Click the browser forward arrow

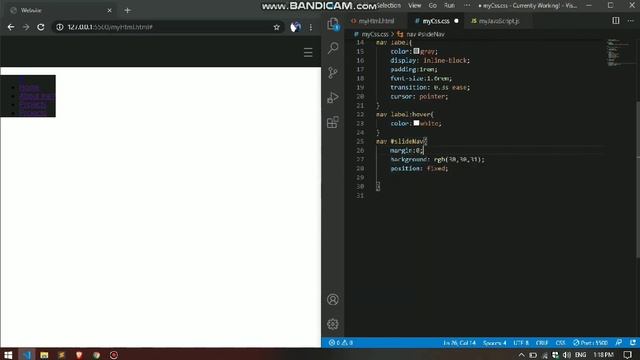[26, 27]
